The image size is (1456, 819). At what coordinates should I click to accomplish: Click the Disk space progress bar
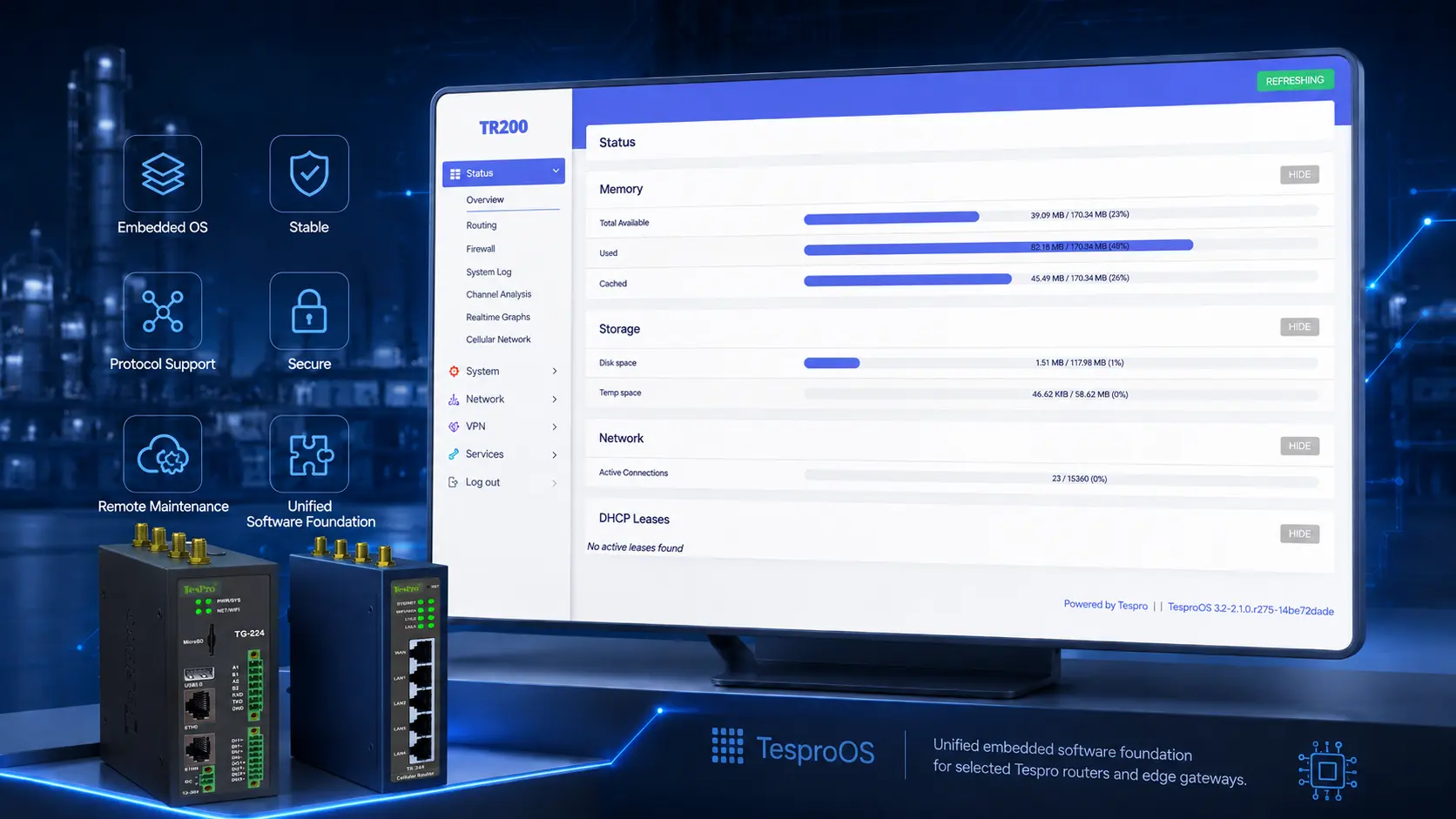coord(1061,363)
